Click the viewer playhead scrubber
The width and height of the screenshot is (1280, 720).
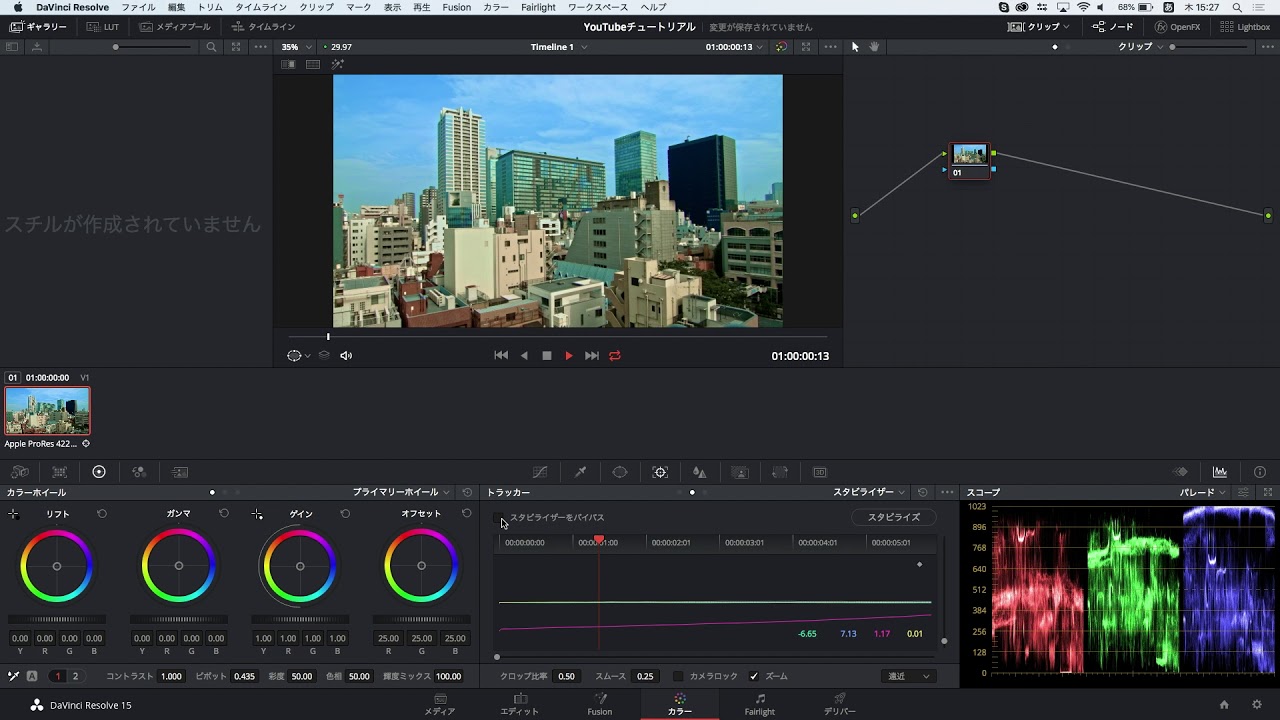click(328, 337)
